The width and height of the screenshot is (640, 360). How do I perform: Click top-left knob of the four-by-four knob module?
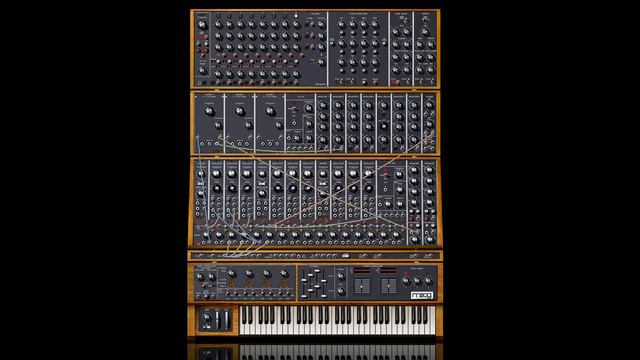pos(341,24)
